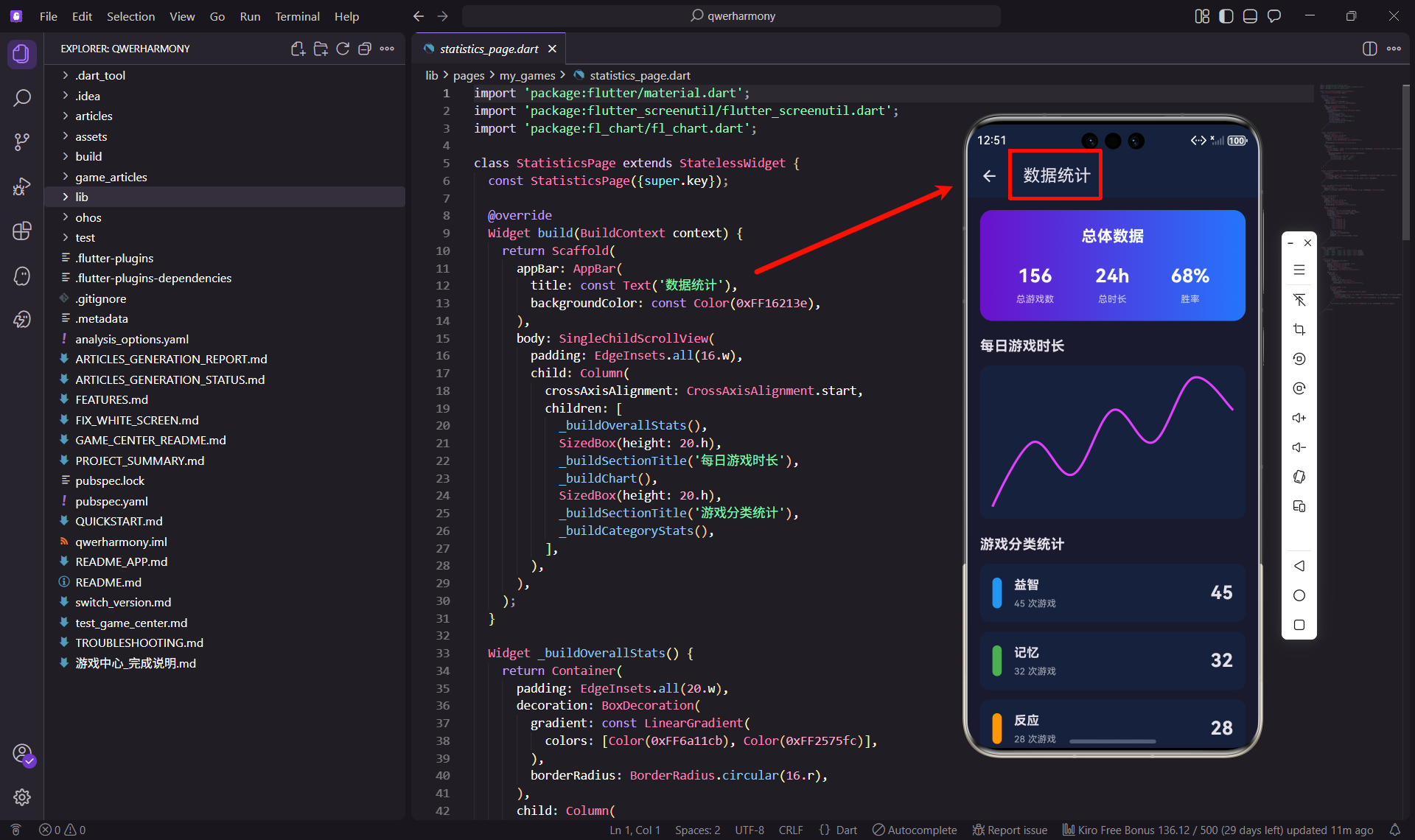Screen dimensions: 1415x840
Task: Toggle the bottom panel layout button
Action: click(1250, 16)
